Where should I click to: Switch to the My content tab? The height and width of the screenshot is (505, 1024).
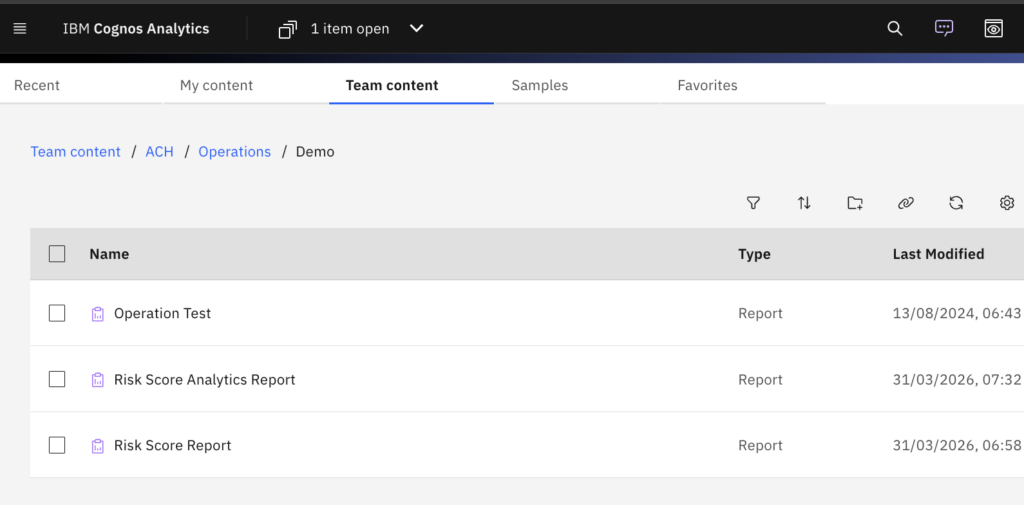point(216,86)
